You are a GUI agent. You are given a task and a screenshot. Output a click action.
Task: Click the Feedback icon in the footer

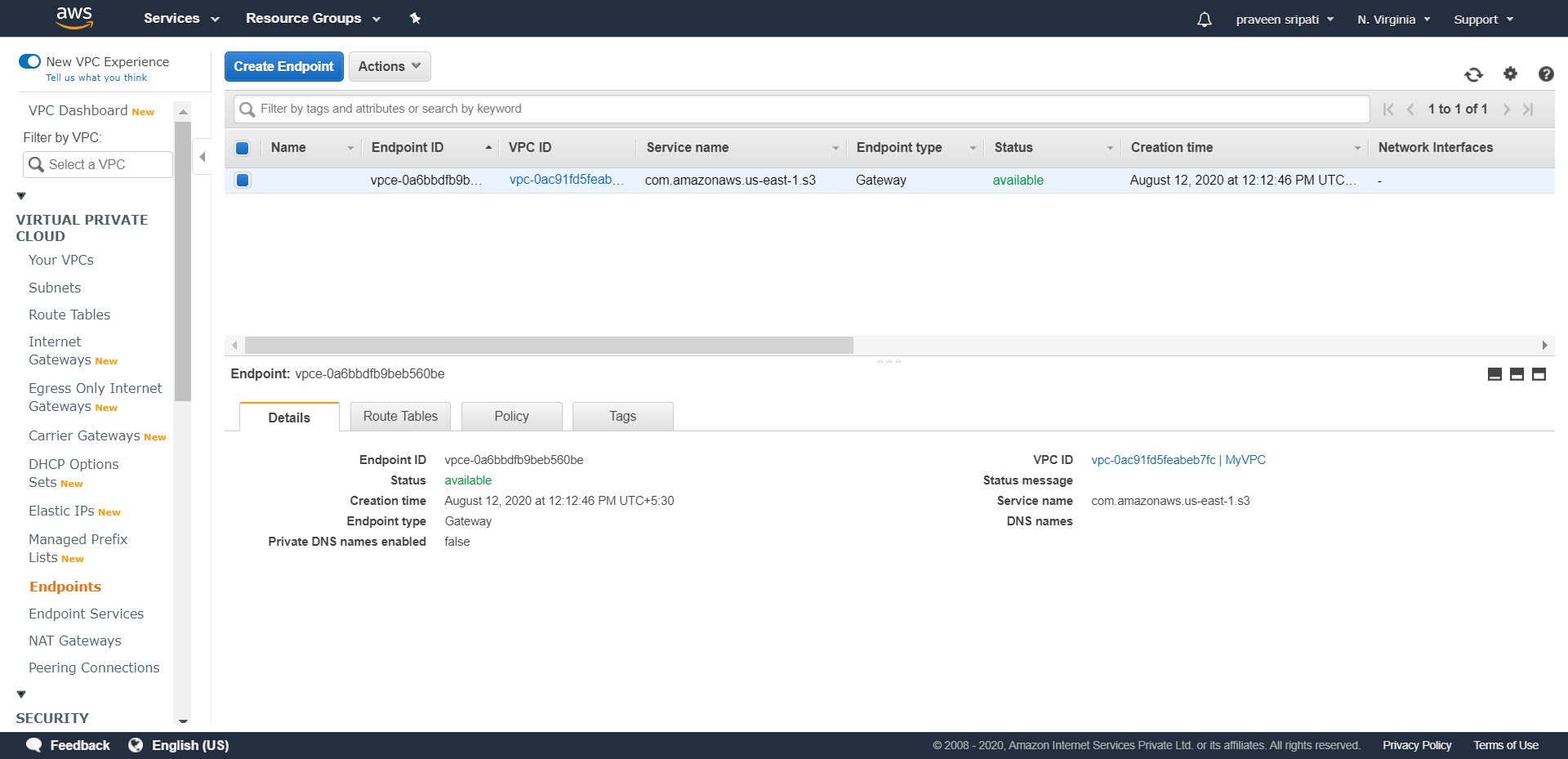click(x=33, y=744)
